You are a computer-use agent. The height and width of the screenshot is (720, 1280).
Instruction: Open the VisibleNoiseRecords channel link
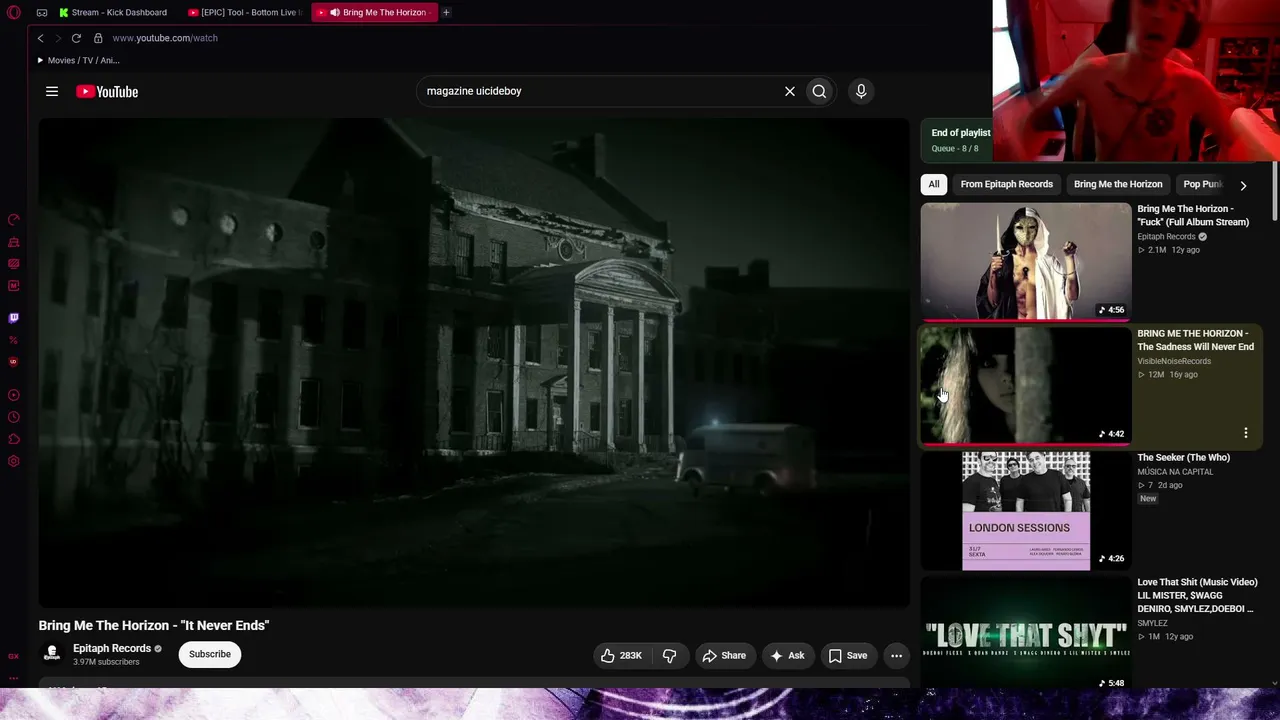(x=1174, y=361)
